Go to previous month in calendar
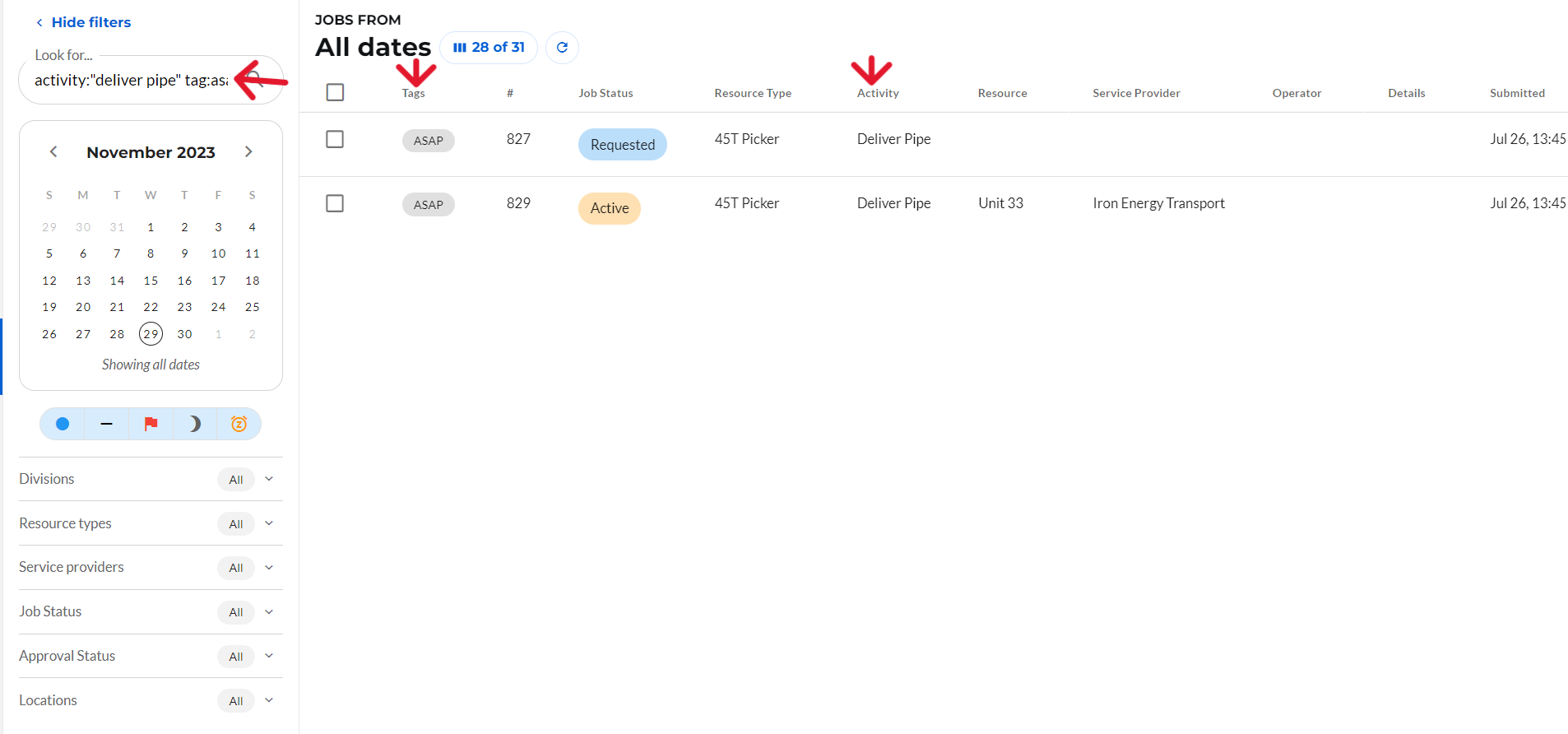 (x=53, y=151)
